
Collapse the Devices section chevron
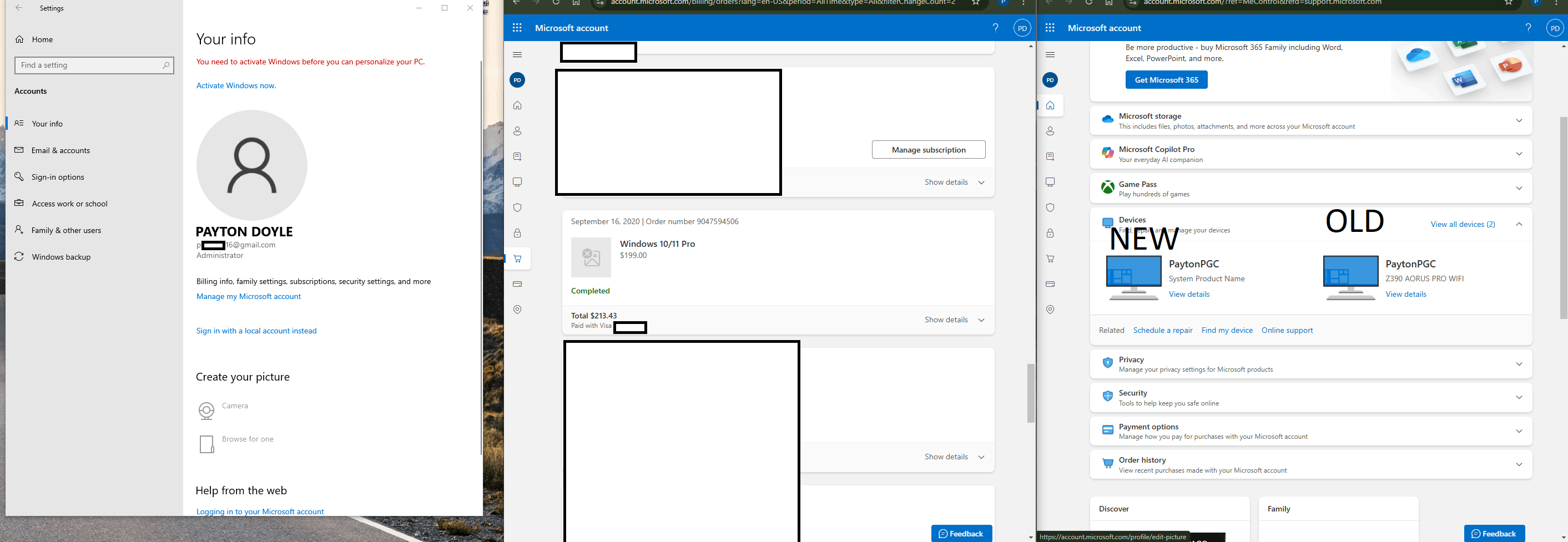[1519, 225]
